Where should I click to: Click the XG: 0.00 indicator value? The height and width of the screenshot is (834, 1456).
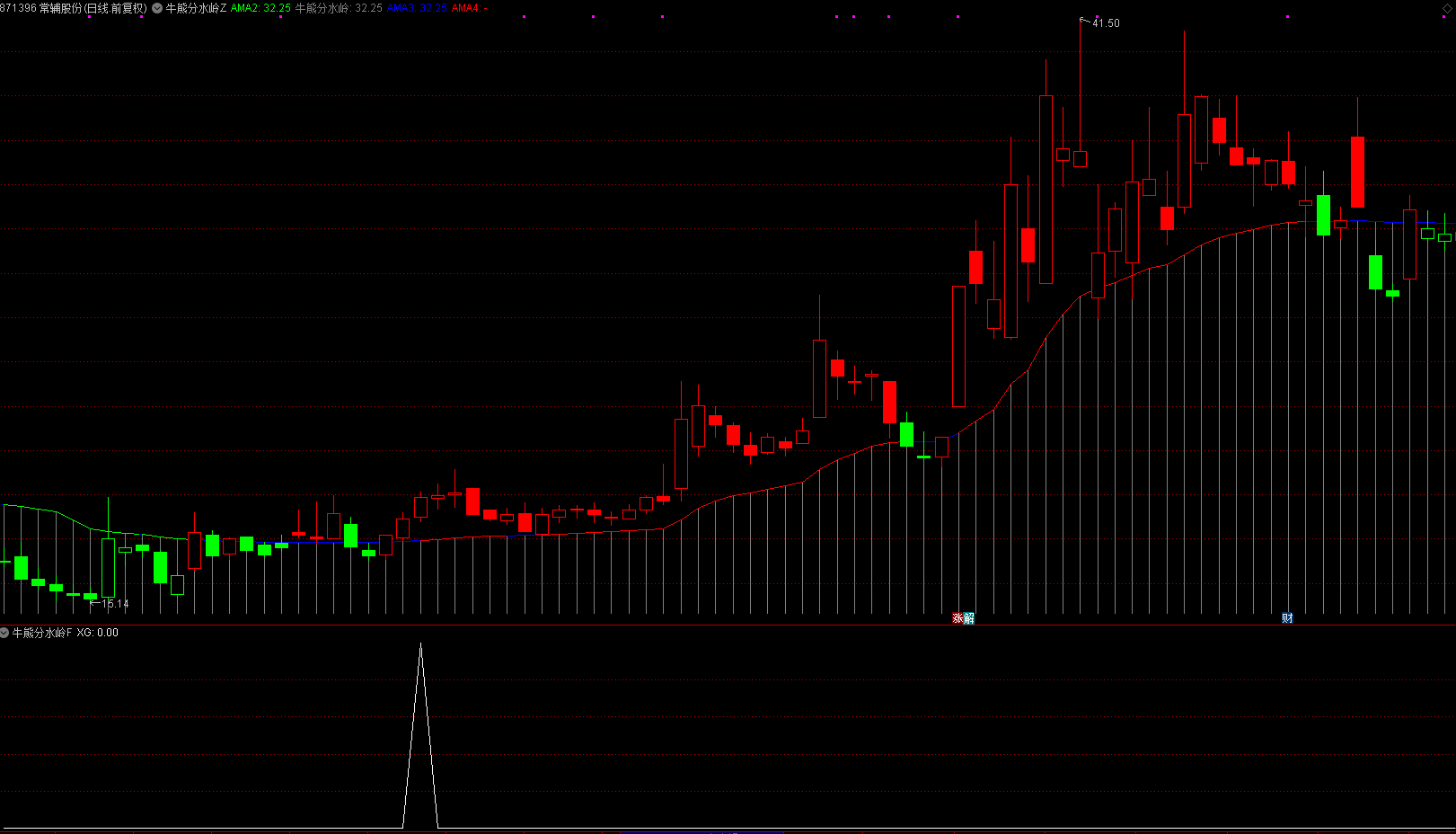click(x=97, y=633)
